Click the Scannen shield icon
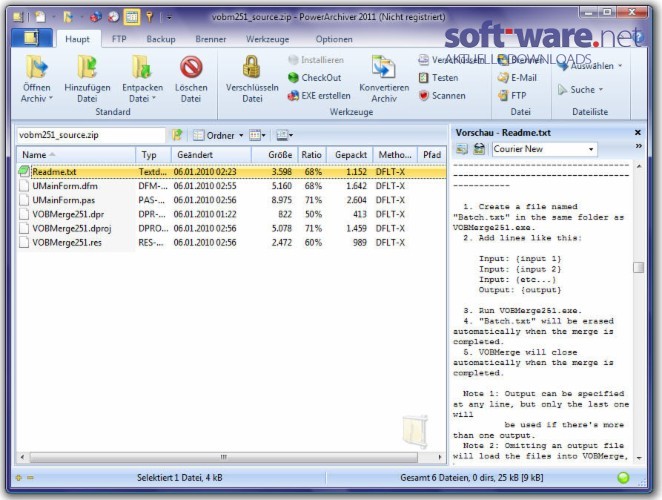The image size is (662, 500). [423, 96]
